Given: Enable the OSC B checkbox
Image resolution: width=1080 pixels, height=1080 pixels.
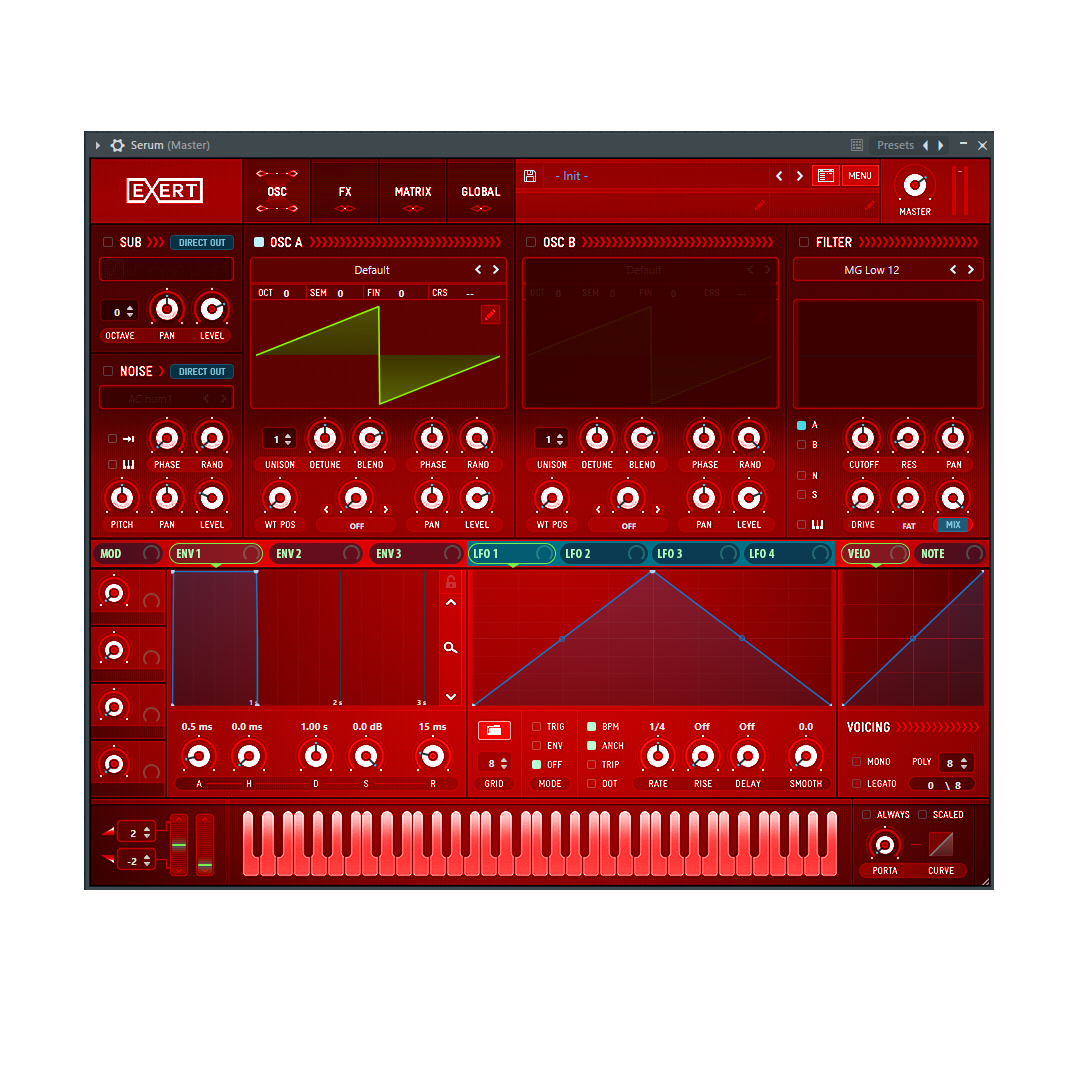Looking at the screenshot, I should [531, 242].
